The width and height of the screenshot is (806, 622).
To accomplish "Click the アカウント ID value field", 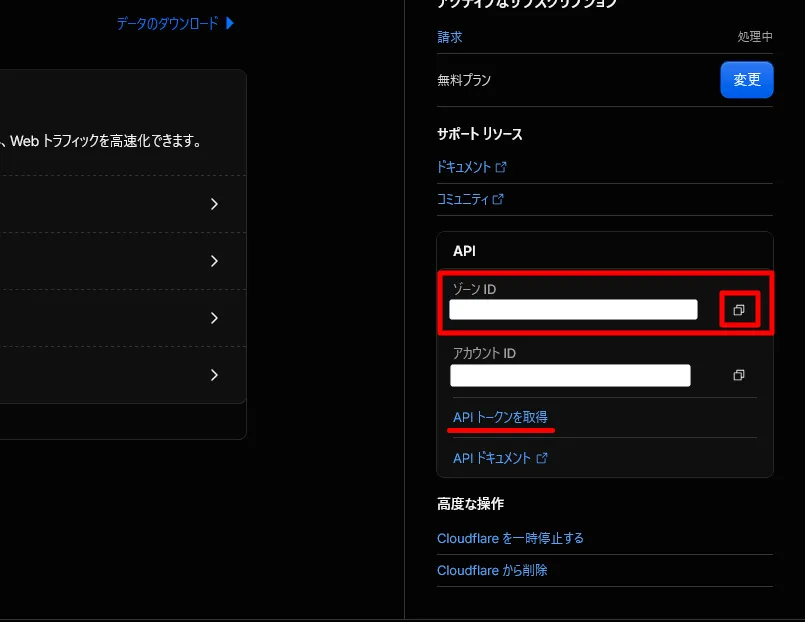I will [570, 375].
